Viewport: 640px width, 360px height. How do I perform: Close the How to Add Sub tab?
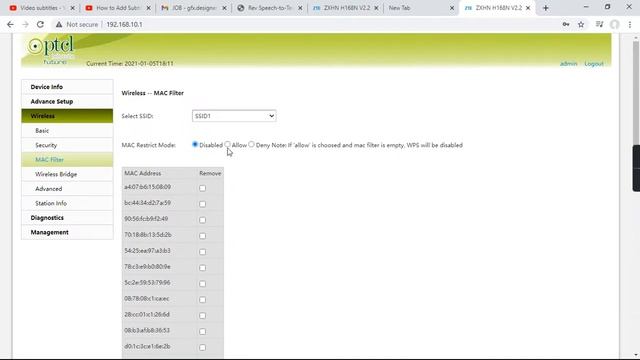[x=148, y=8]
